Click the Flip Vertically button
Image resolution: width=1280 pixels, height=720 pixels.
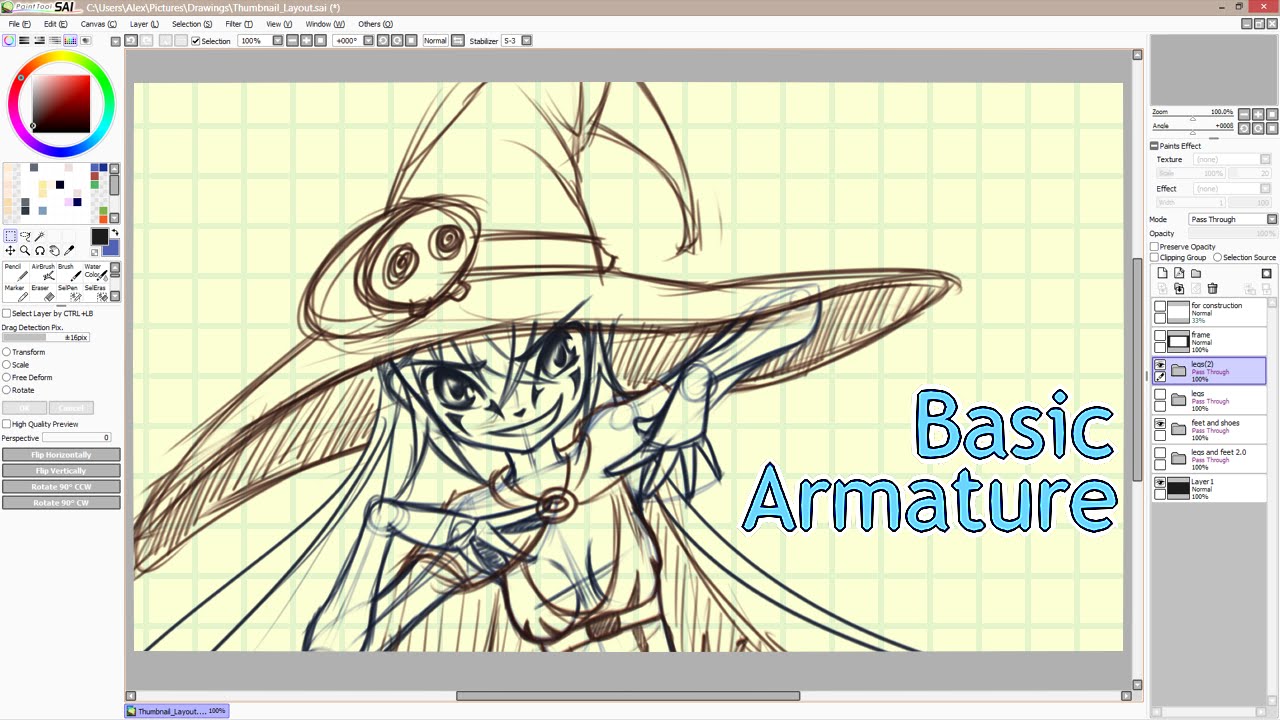pos(61,471)
